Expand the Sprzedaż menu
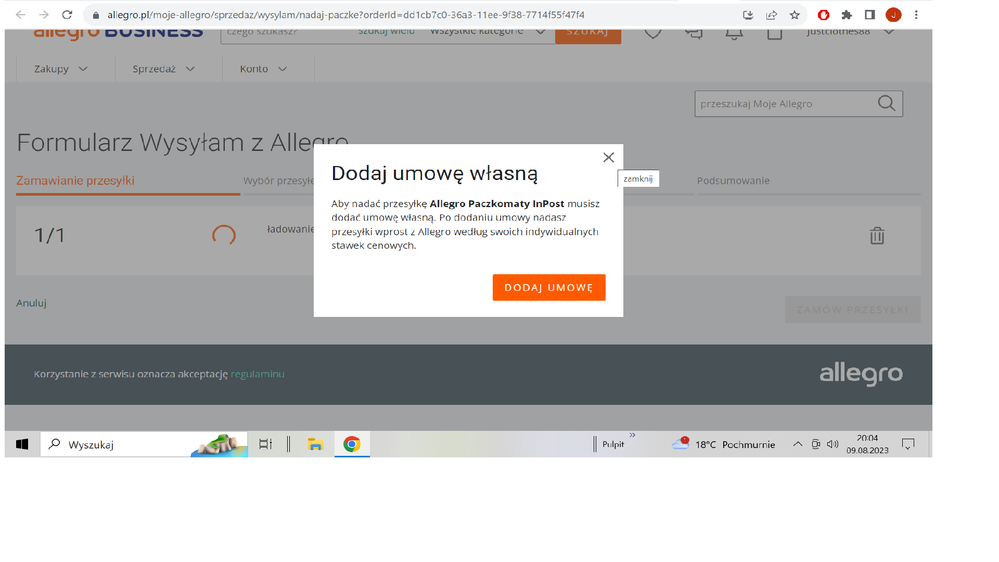The image size is (999, 562). 164,69
